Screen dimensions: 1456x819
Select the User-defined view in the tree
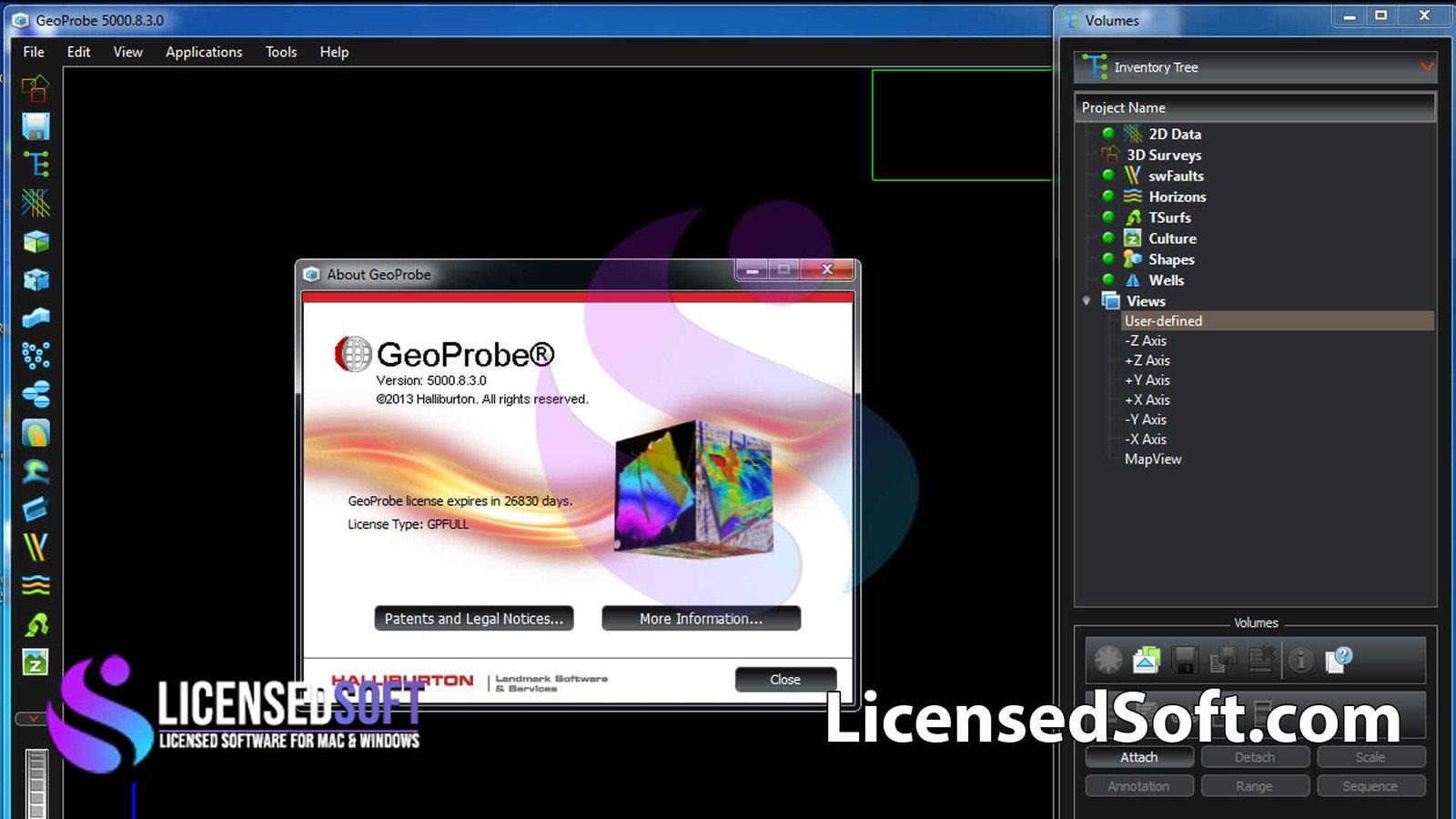tap(1163, 320)
